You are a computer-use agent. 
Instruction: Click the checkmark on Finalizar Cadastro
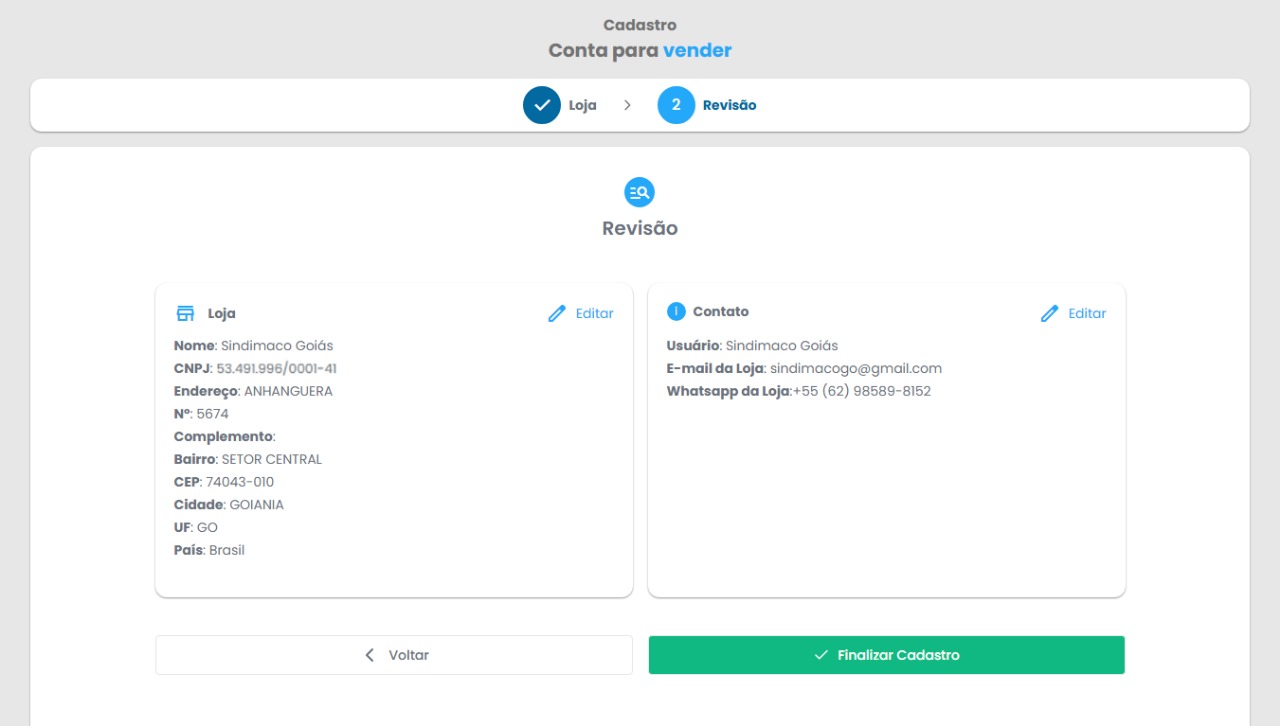(821, 655)
